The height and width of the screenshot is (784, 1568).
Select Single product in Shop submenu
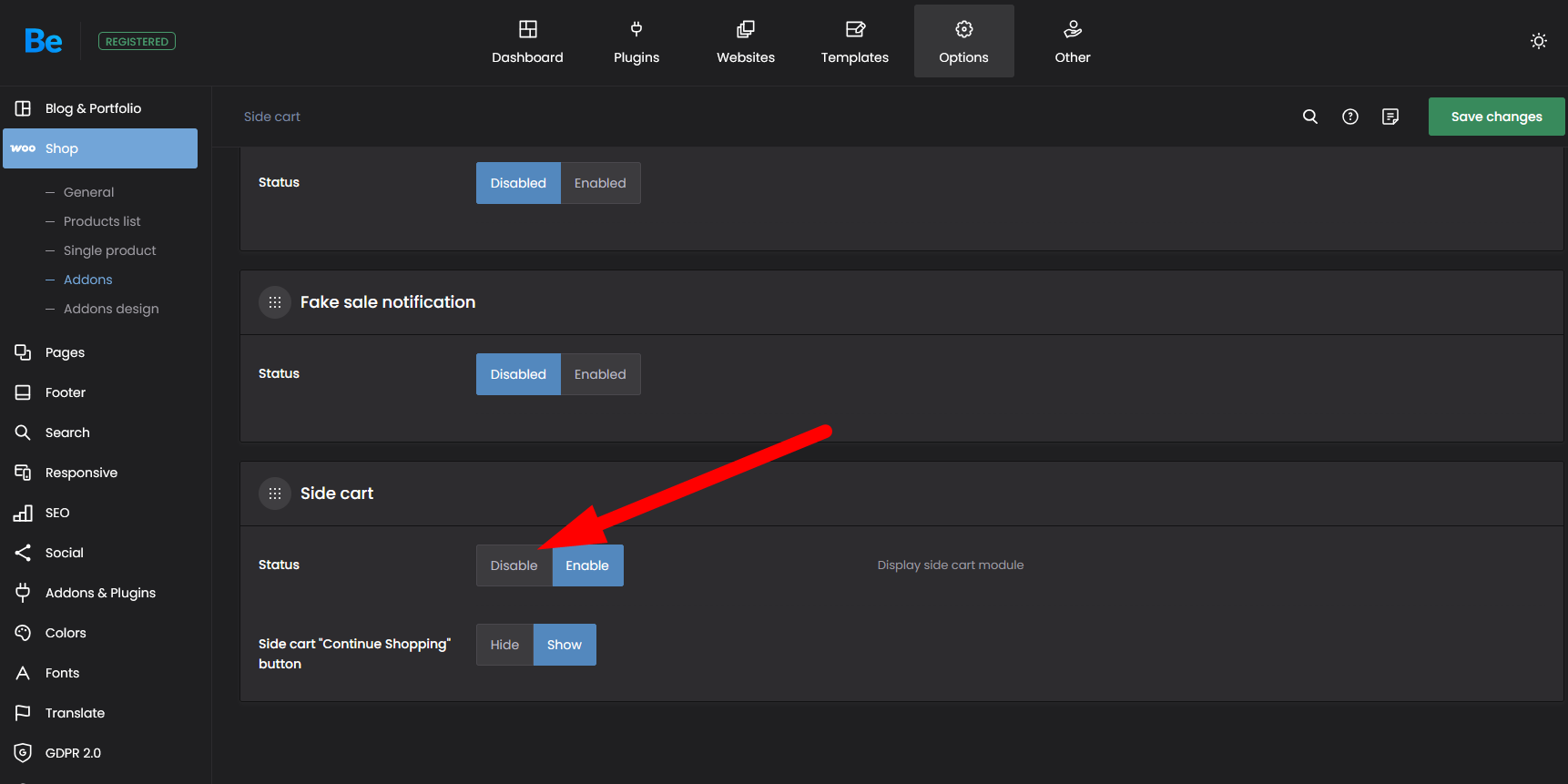[x=109, y=250]
